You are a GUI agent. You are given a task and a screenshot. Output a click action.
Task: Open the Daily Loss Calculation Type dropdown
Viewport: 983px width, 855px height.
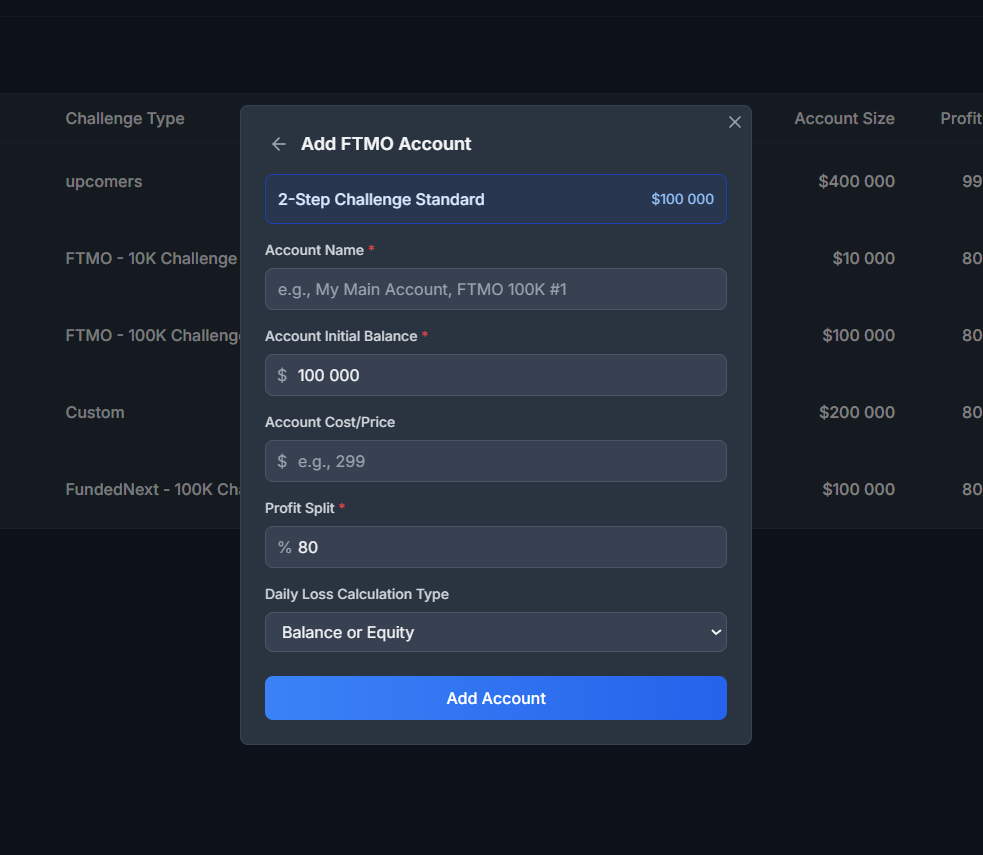[x=496, y=632]
